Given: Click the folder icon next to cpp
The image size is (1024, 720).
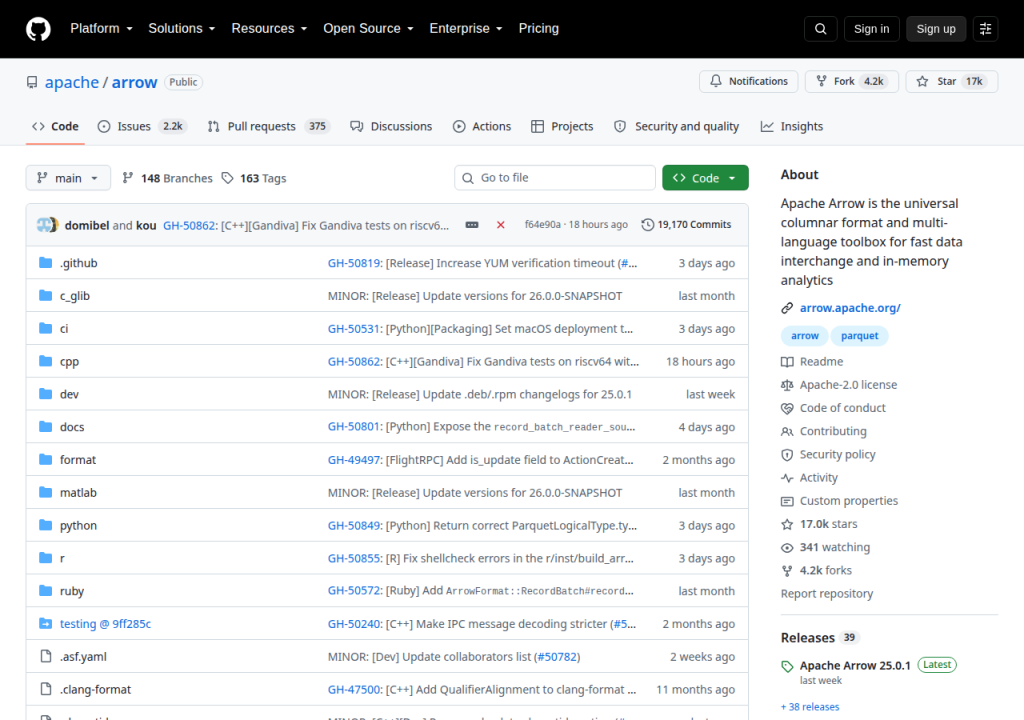Looking at the screenshot, I should (45, 361).
